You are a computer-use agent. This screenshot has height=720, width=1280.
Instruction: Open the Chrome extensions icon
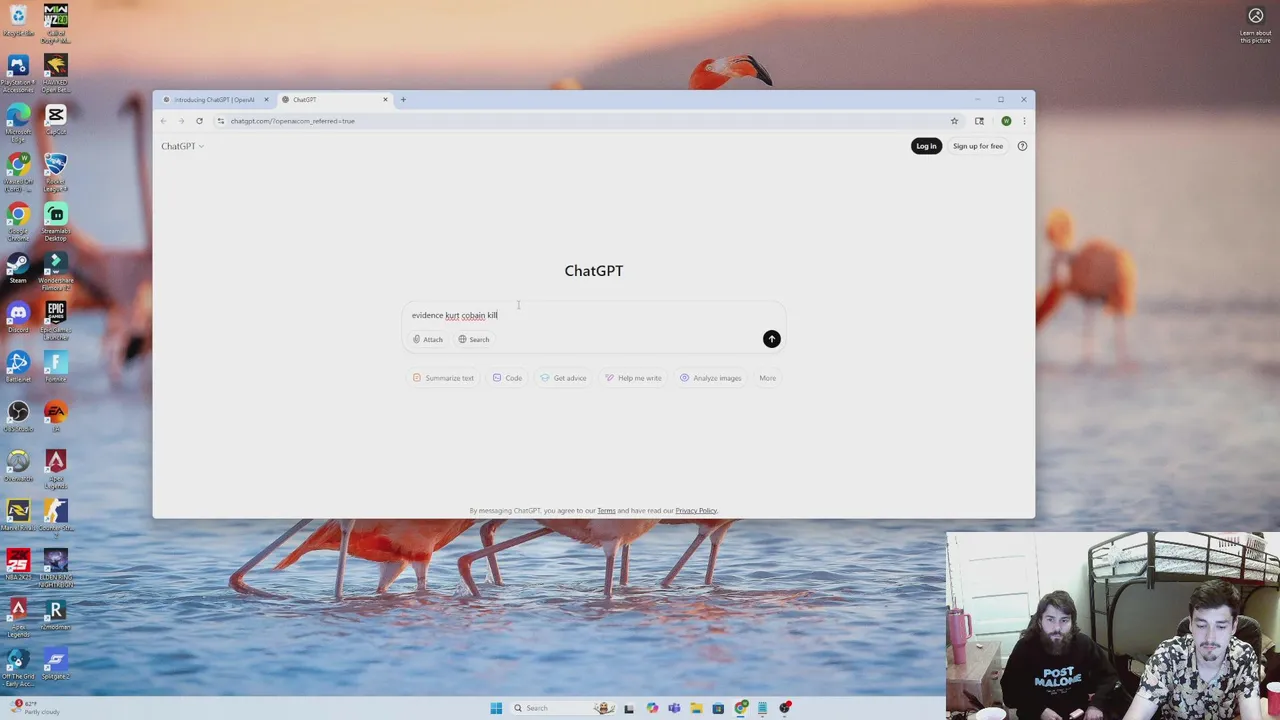pyautogui.click(x=979, y=121)
